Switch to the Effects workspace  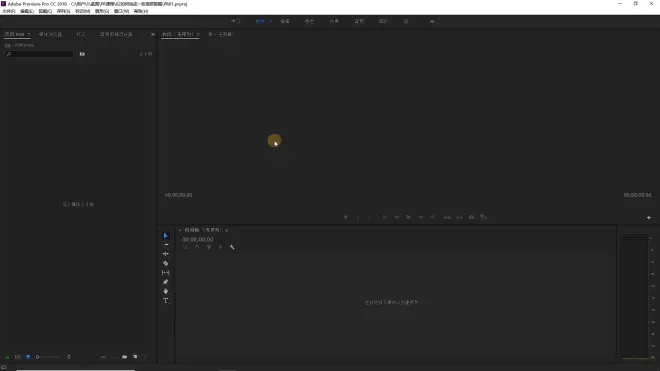point(334,21)
